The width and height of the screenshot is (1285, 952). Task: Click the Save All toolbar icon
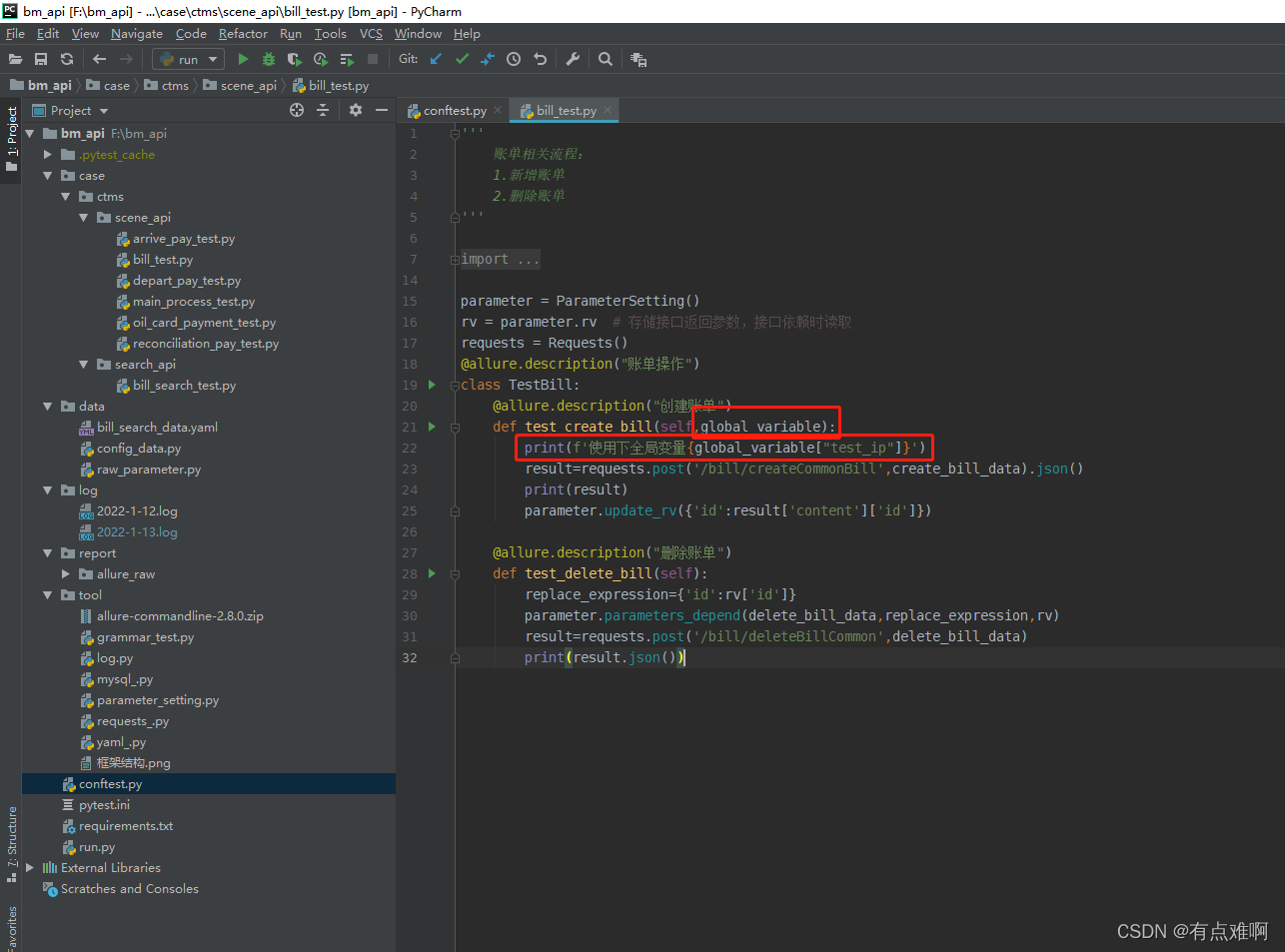point(41,60)
